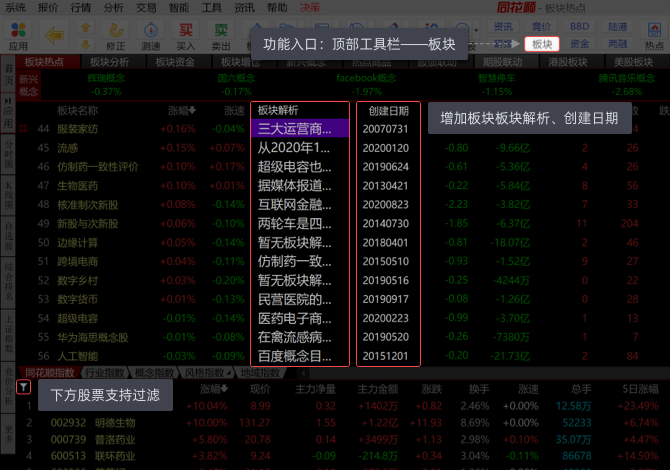Select the 概念指数 bottom tab

pos(154,373)
